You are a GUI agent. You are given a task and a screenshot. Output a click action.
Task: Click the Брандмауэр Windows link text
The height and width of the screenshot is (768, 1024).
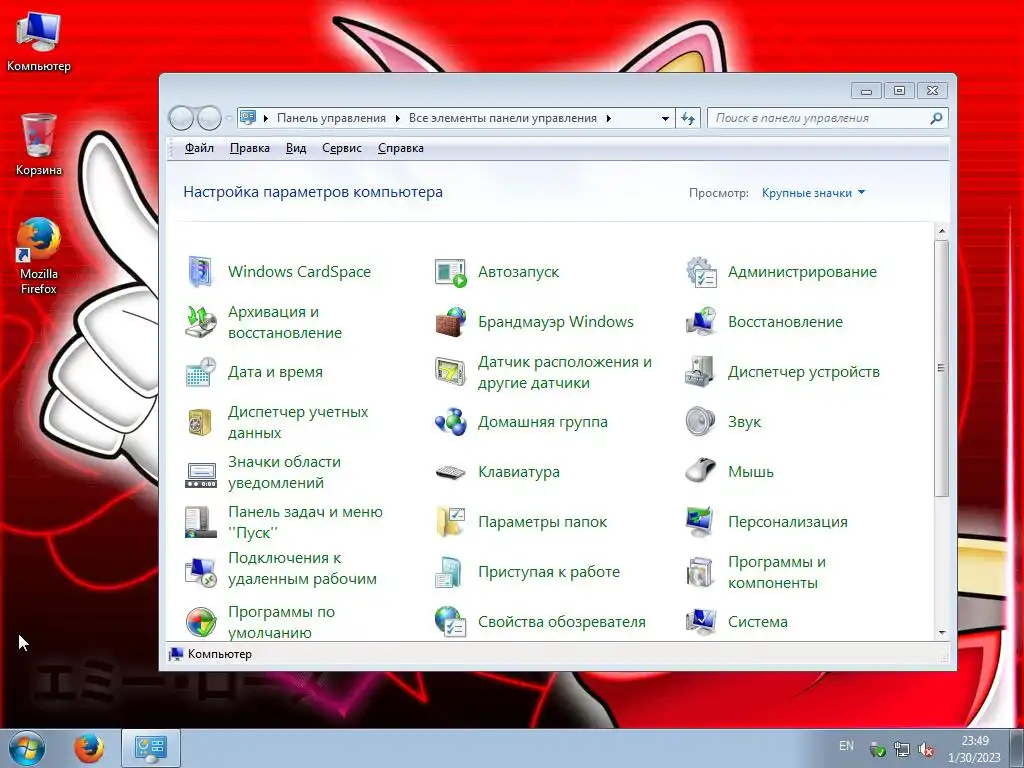pyautogui.click(x=556, y=322)
